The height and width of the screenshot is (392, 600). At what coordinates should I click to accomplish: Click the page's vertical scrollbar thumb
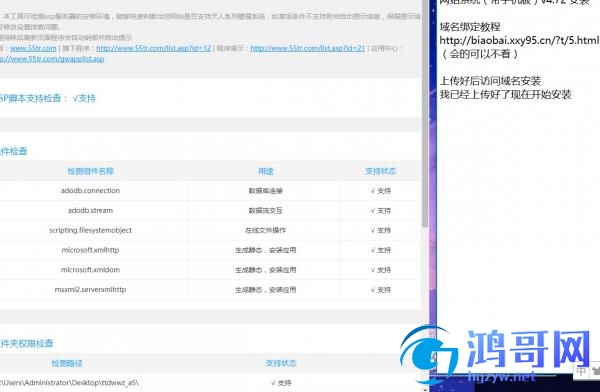click(425, 113)
